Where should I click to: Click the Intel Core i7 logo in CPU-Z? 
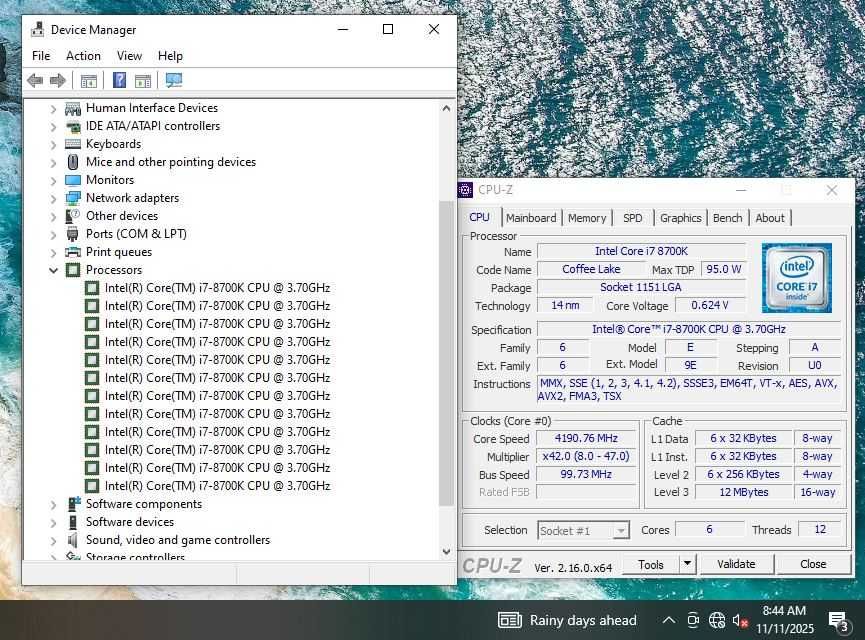click(x=797, y=278)
